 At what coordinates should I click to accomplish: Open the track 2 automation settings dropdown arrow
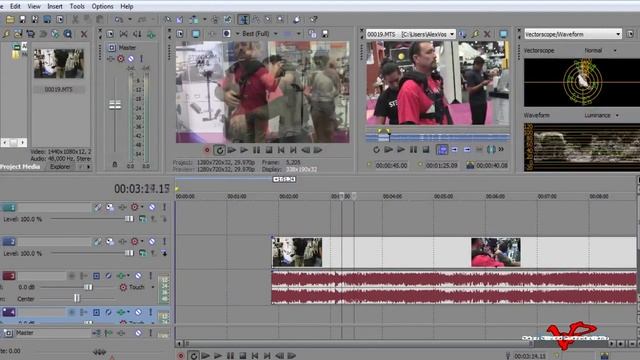[142, 241]
